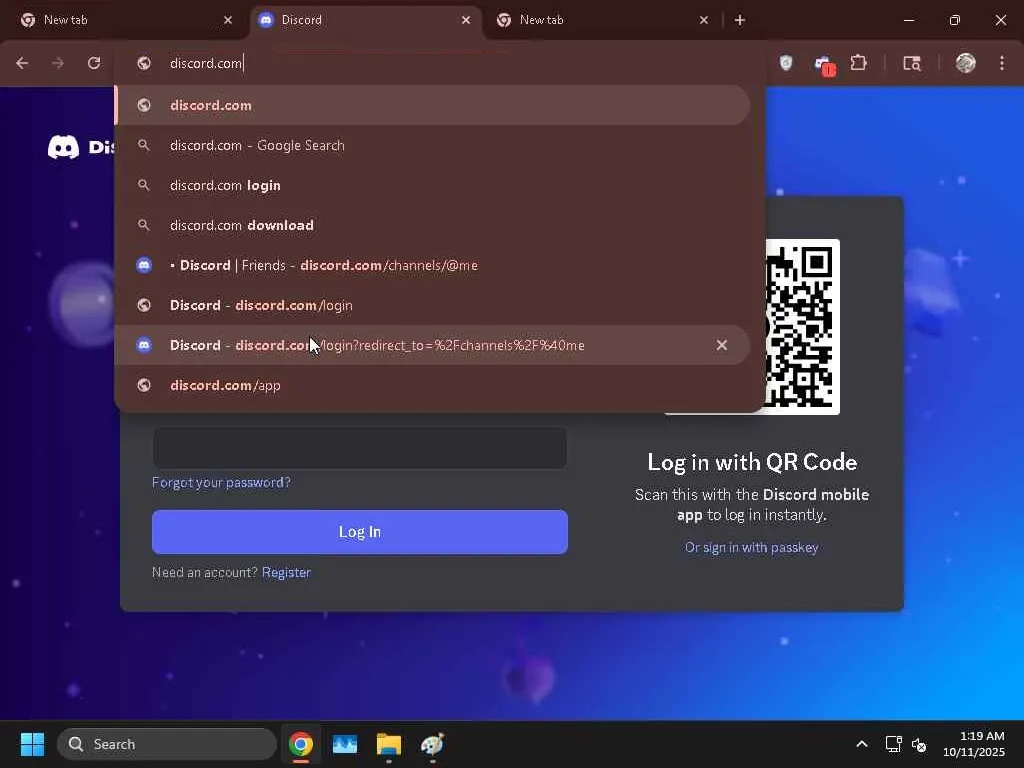Switch to the Discord tab
The width and height of the screenshot is (1024, 768).
(x=366, y=20)
